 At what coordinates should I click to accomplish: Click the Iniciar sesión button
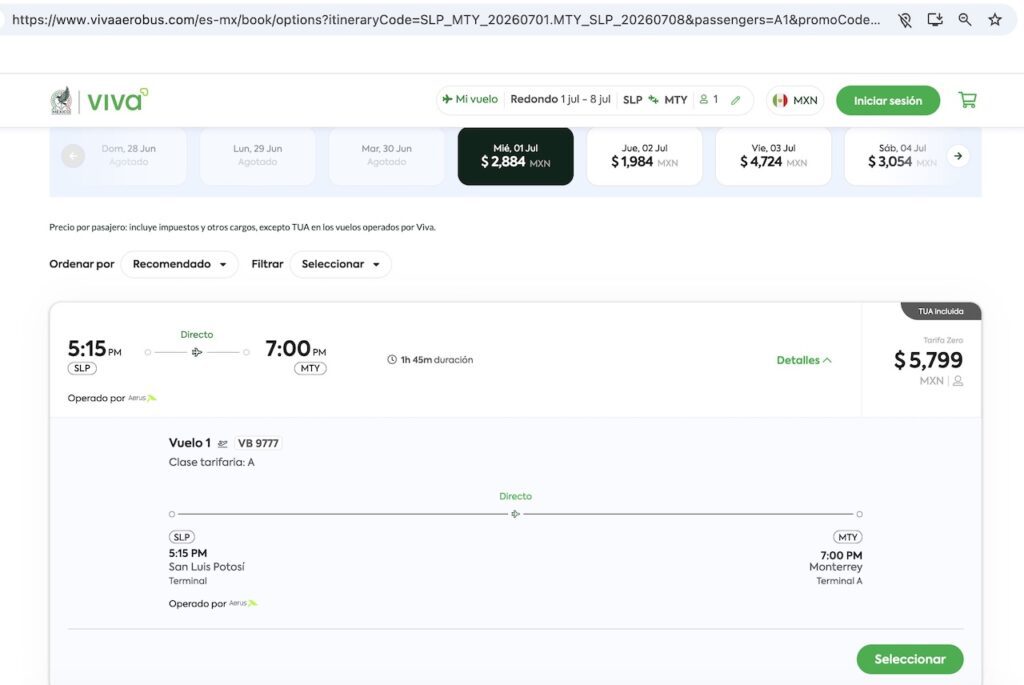click(888, 101)
